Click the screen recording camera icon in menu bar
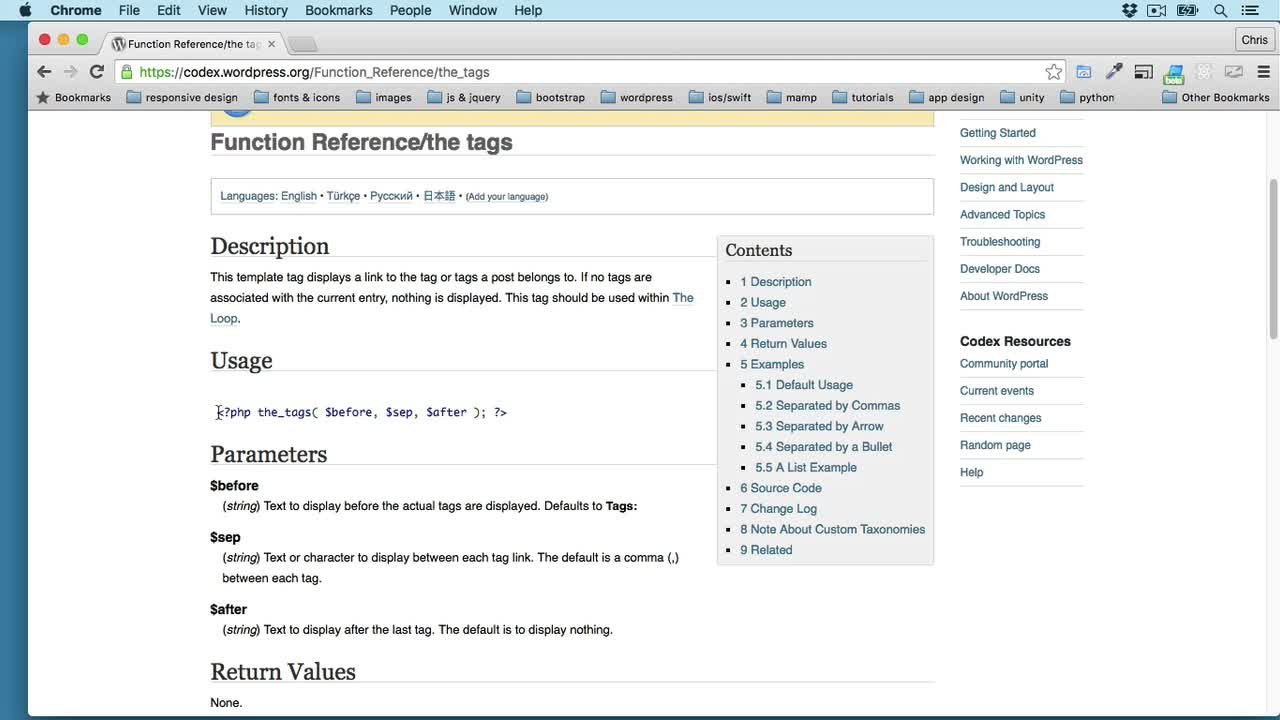 tap(1157, 10)
